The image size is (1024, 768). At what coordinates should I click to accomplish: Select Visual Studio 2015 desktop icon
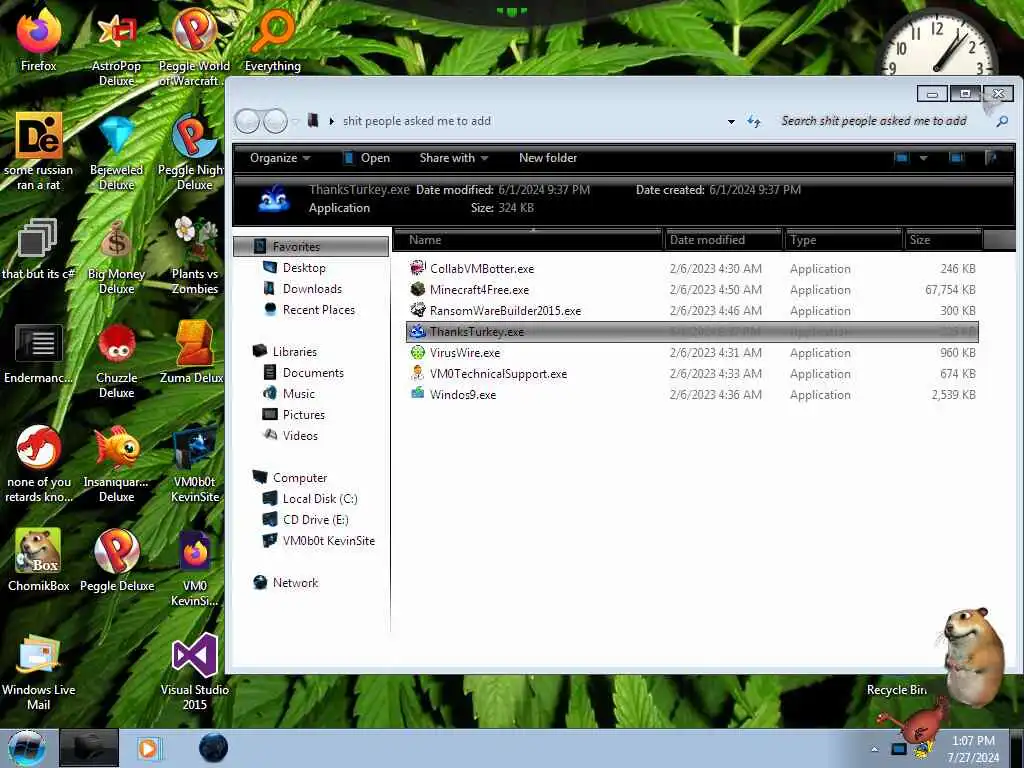click(195, 672)
